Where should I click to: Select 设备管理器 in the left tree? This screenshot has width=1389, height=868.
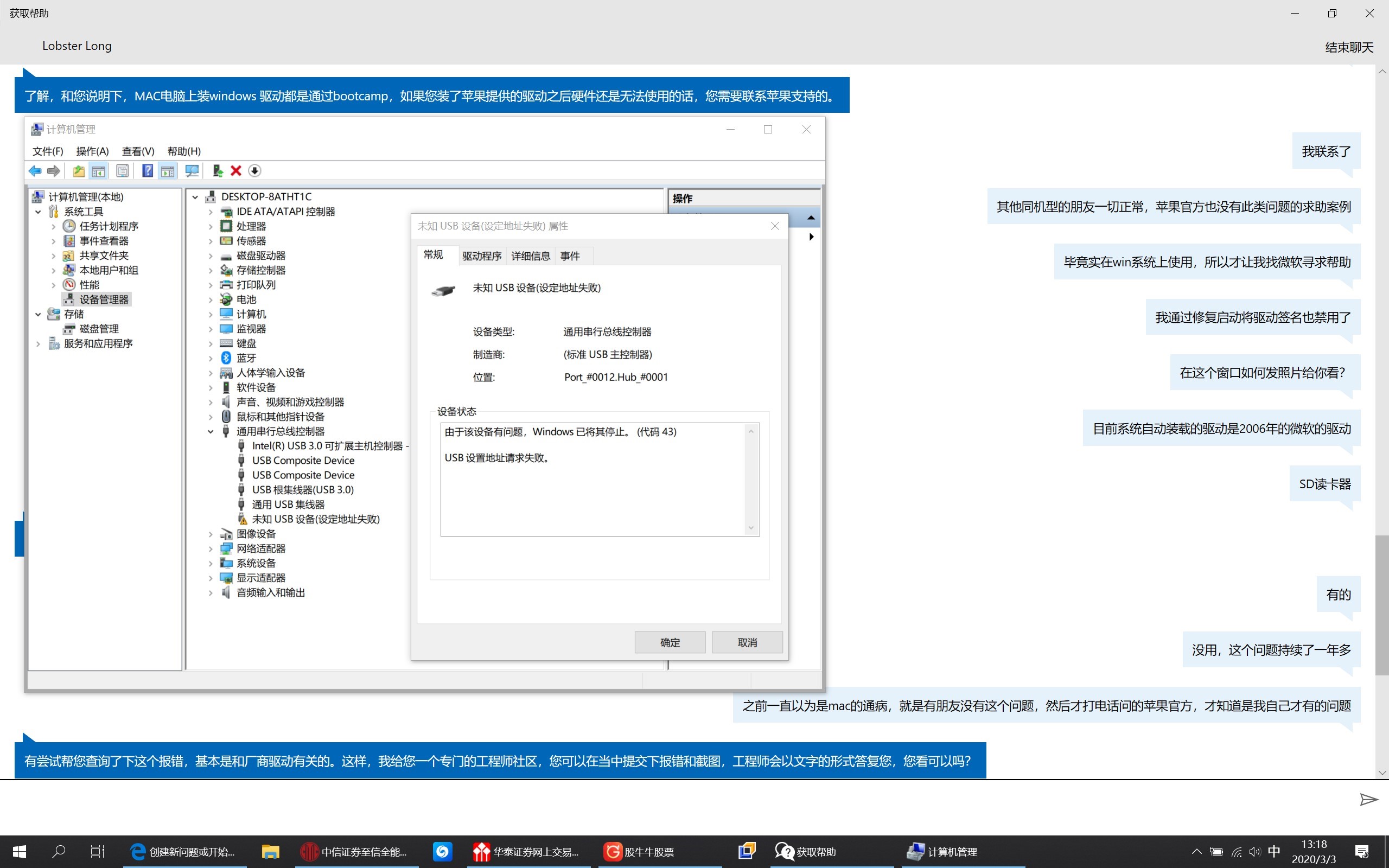click(103, 299)
